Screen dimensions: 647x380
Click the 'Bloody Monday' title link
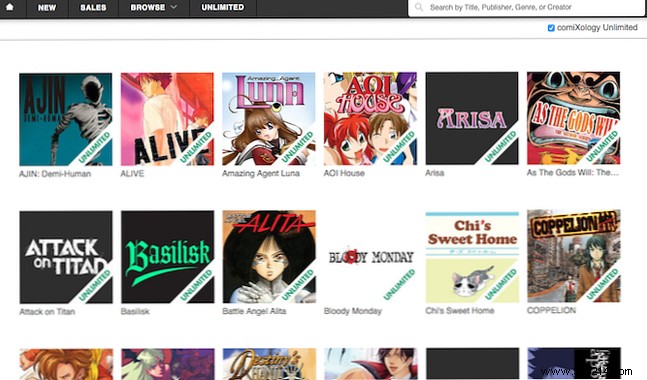(353, 311)
